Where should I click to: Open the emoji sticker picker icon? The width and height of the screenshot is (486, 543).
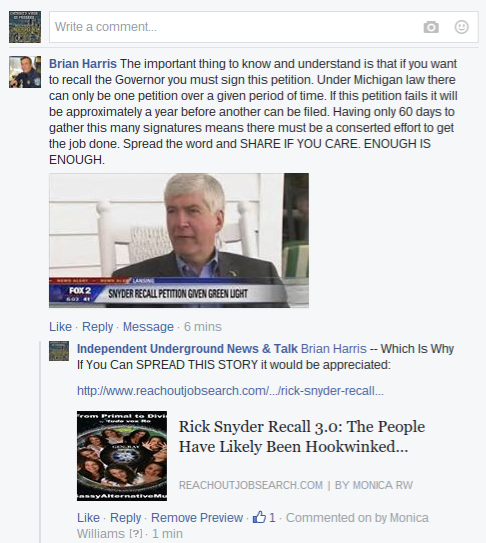tap(461, 27)
